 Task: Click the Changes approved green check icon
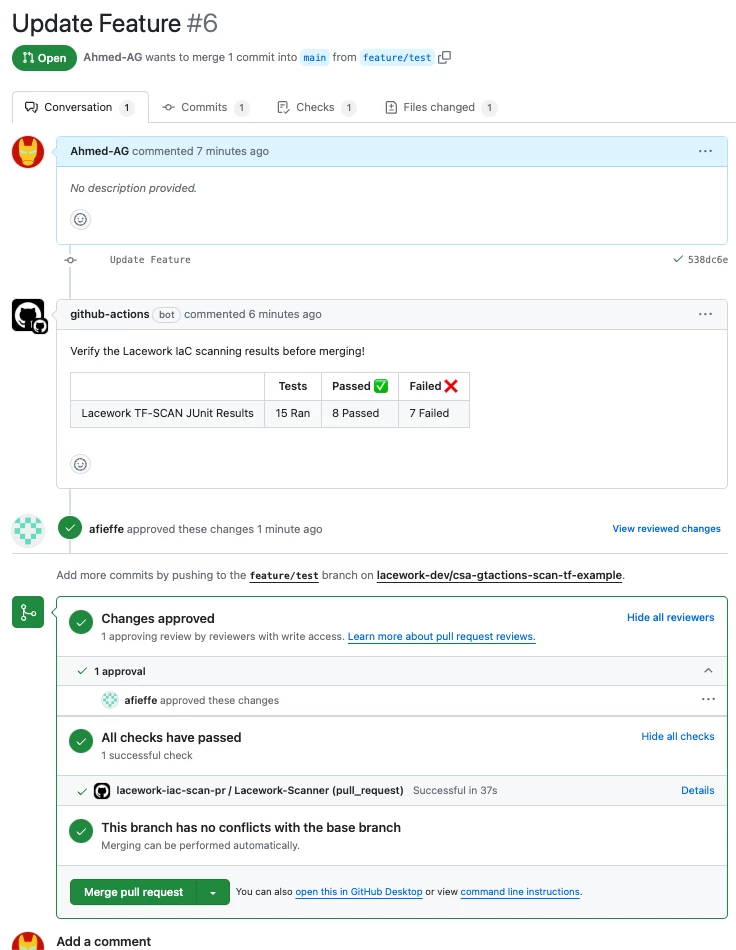pyautogui.click(x=81, y=622)
